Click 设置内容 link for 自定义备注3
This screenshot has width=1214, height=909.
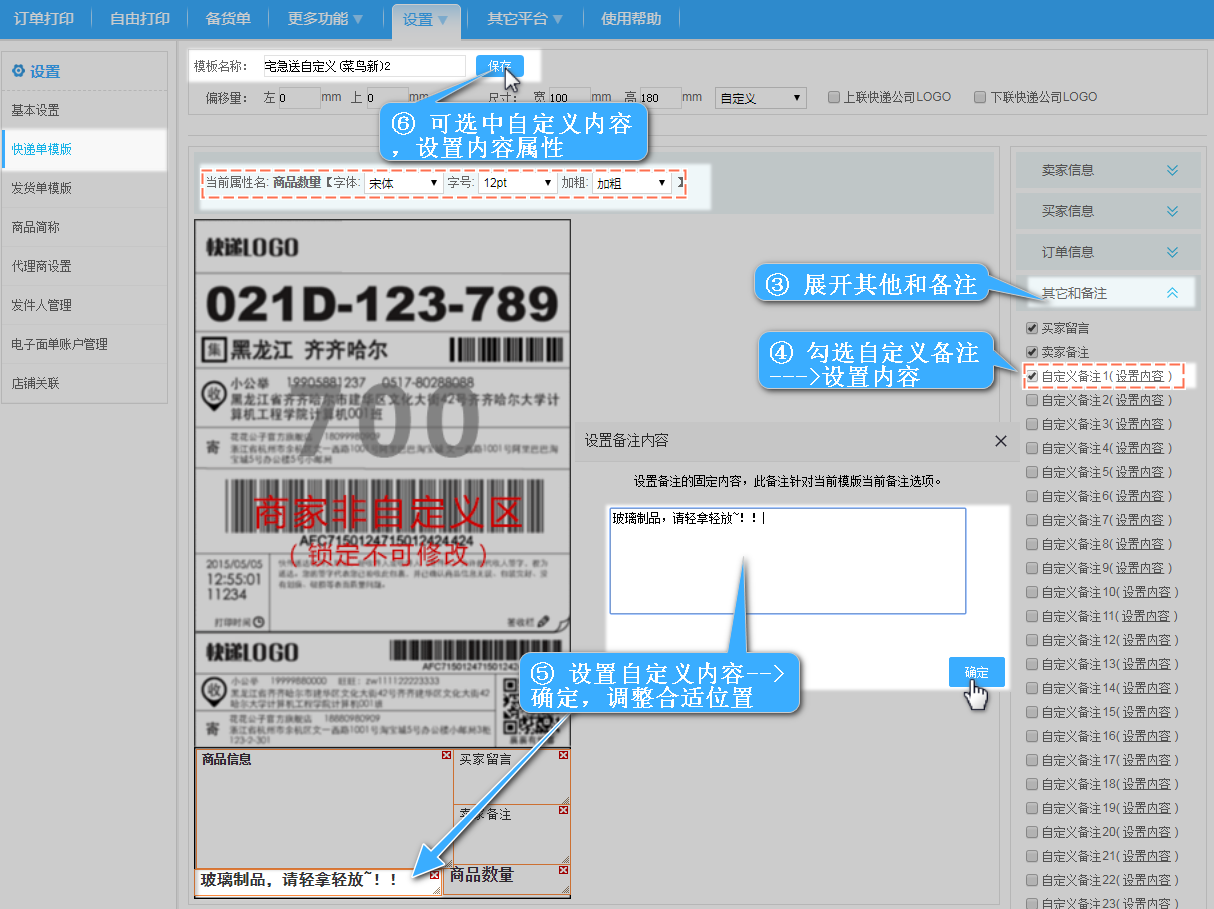click(1142, 424)
